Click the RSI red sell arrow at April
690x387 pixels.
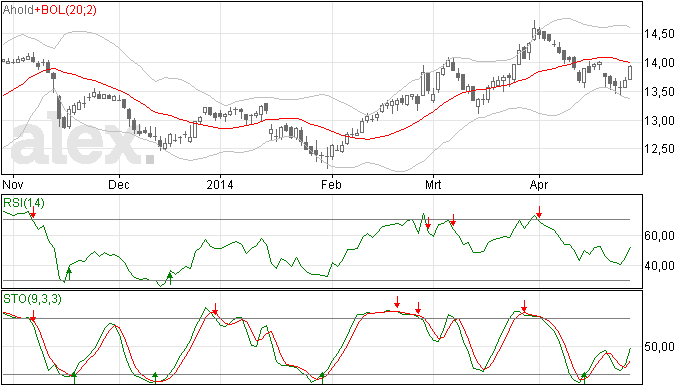point(539,211)
